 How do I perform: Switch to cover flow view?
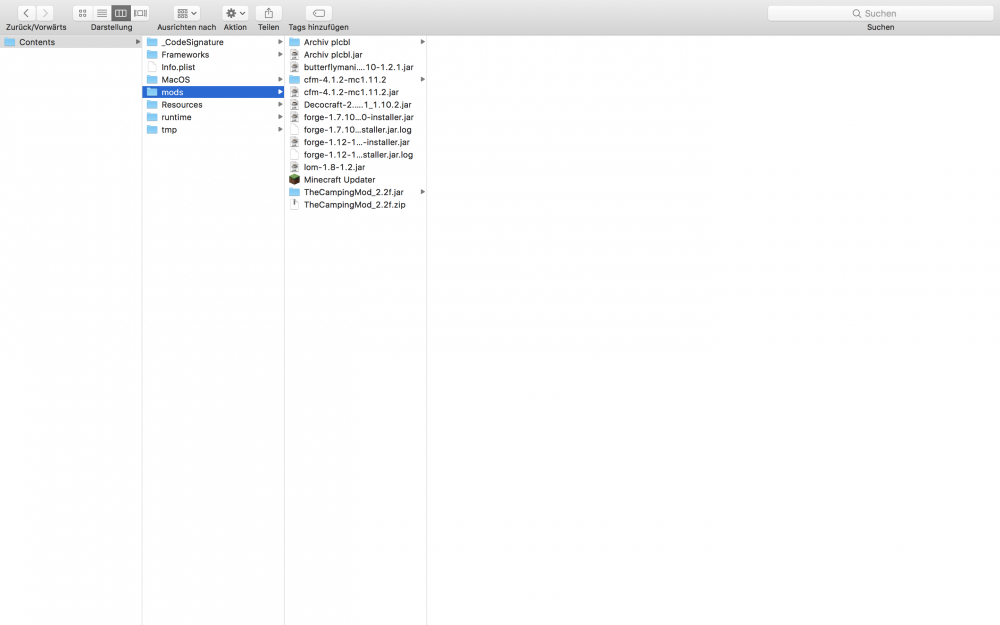(x=140, y=13)
